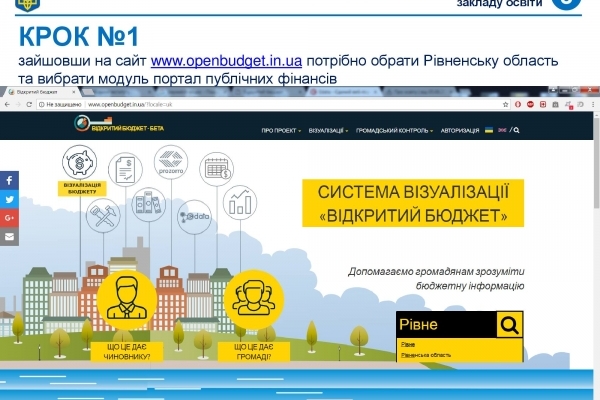
Task: Click the Рівне search input field
Action: [x=445, y=325]
